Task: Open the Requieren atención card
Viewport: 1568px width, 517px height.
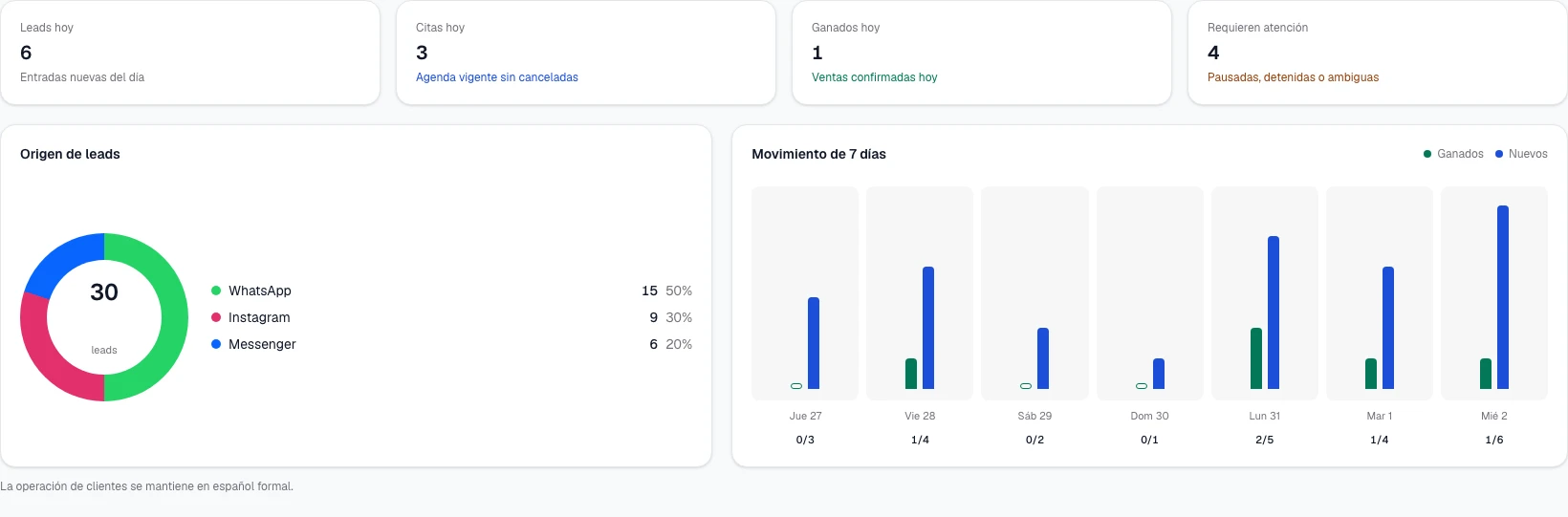Action: point(1378,53)
